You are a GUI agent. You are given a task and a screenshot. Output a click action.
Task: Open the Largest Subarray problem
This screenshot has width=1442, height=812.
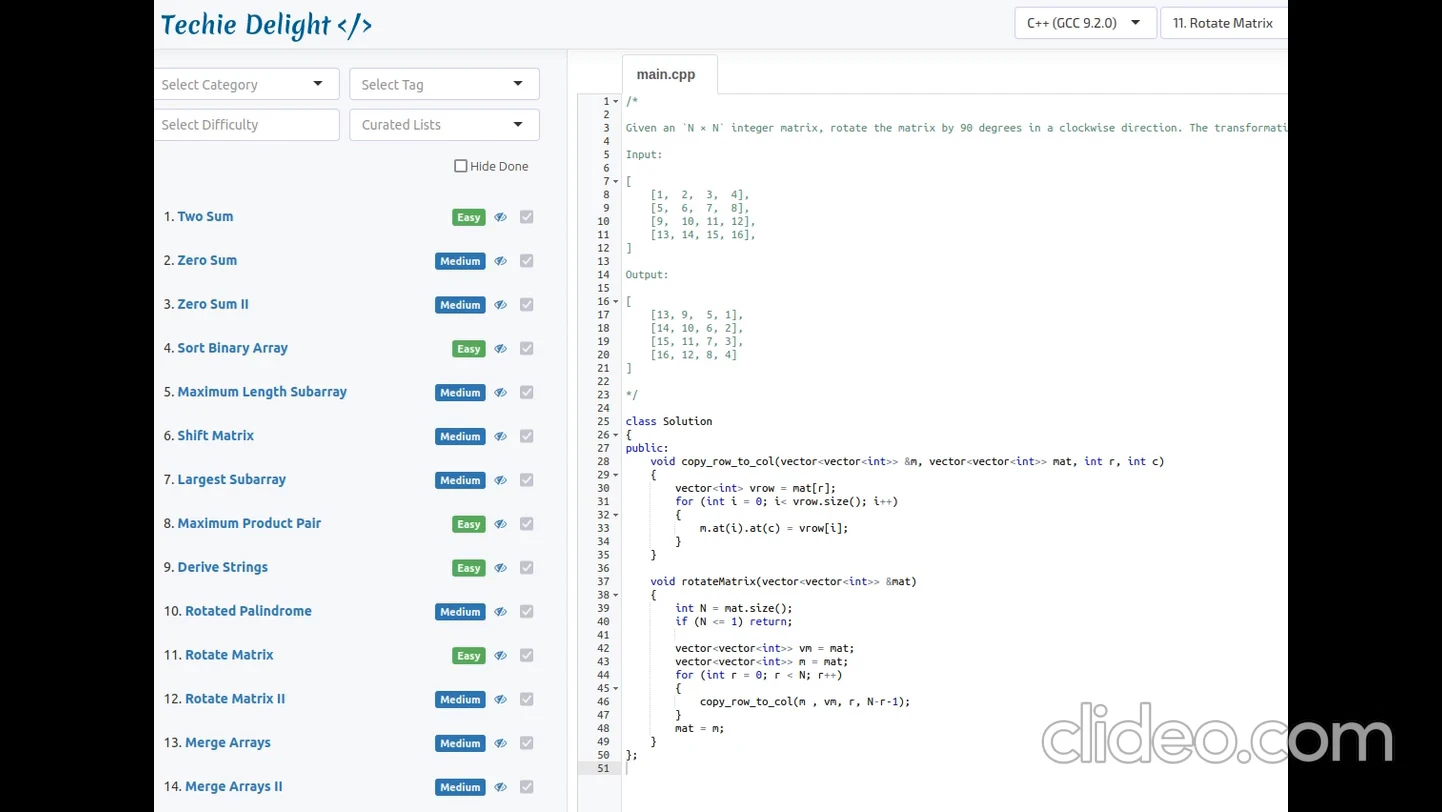(232, 479)
